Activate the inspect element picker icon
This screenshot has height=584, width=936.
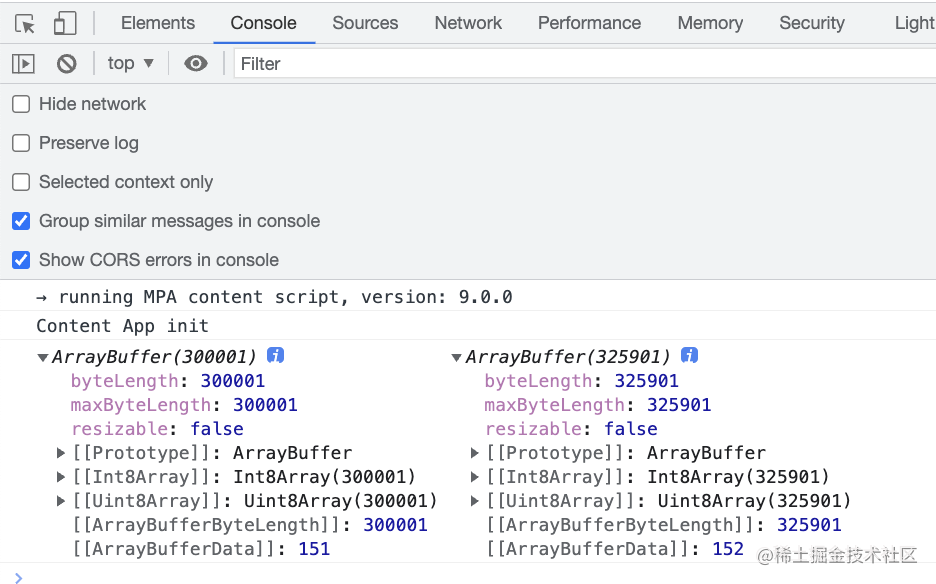25,23
